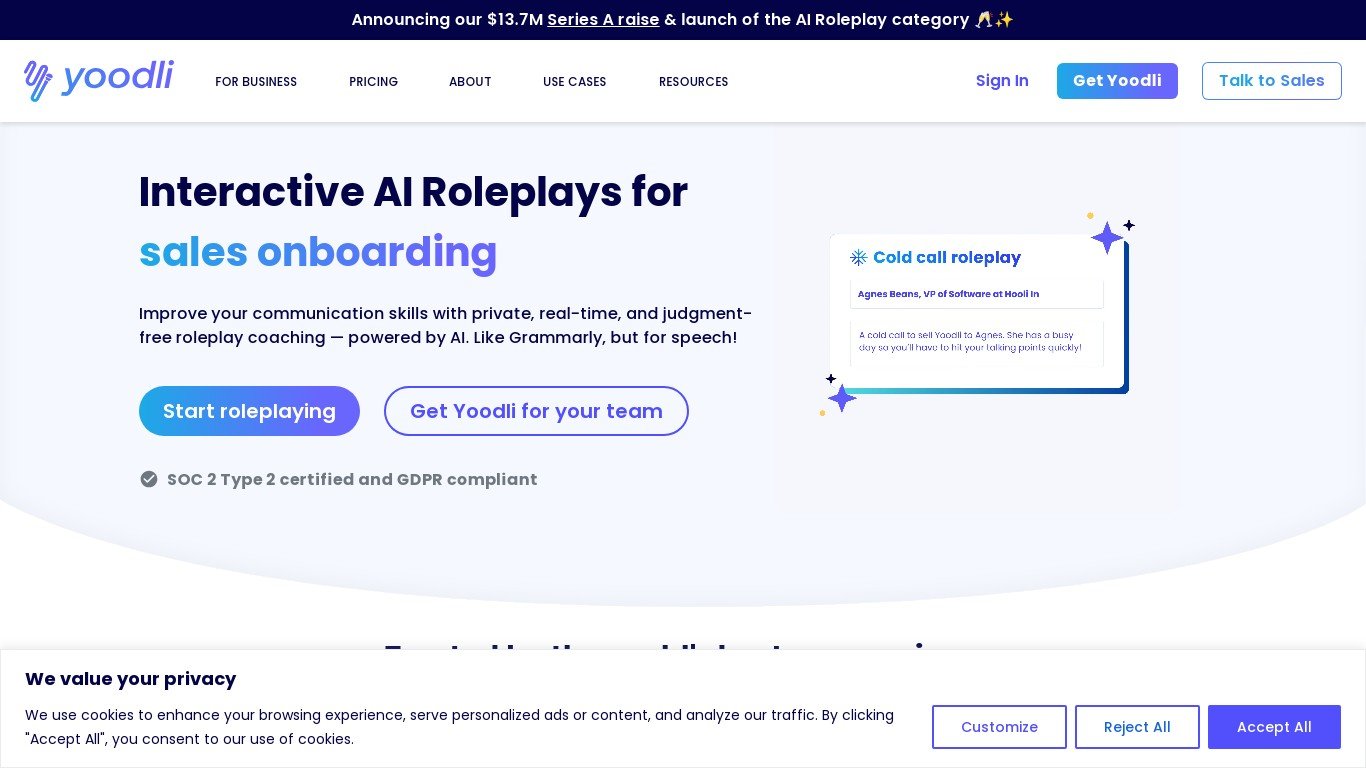Expand the Use Cases menu
This screenshot has width=1366, height=768.
point(574,81)
